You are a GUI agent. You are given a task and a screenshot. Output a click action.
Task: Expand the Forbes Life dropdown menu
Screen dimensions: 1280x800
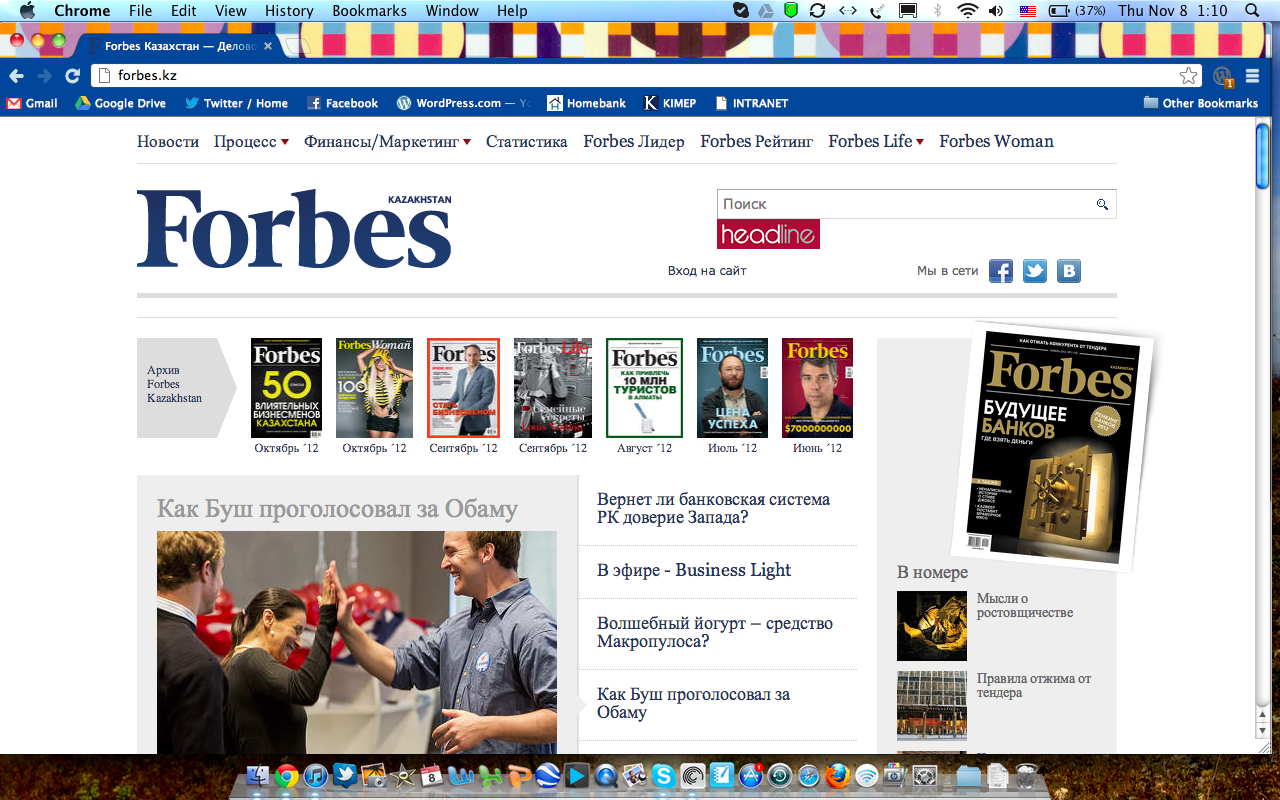click(x=875, y=142)
